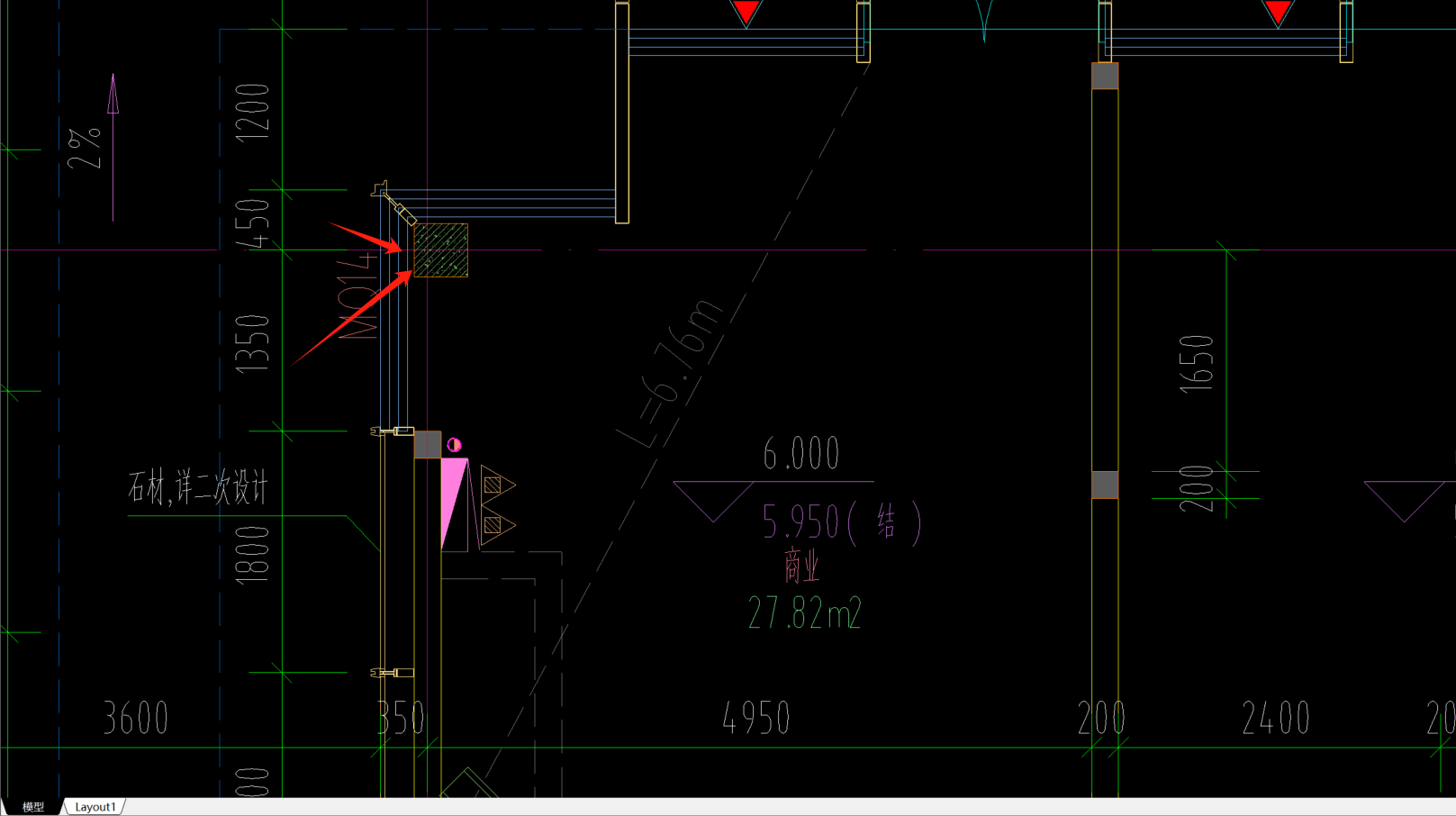Viewport: 1456px width, 816px height.
Task: Click the left red triangle marker at top
Action: (746, 13)
